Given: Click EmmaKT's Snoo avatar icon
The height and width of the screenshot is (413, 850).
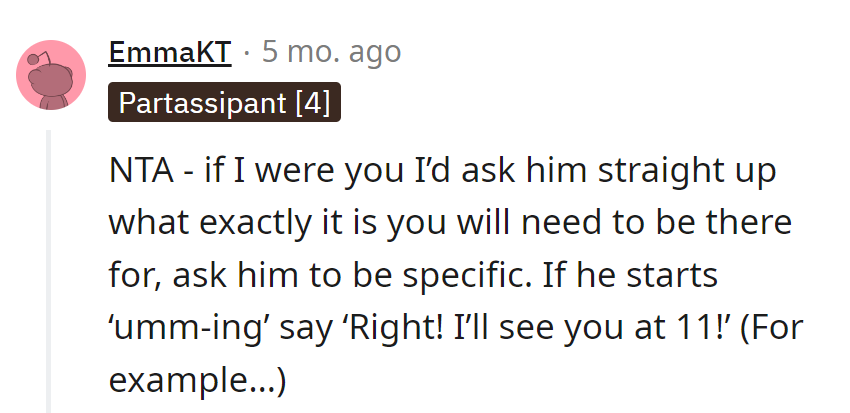Looking at the screenshot, I should coord(52,74).
